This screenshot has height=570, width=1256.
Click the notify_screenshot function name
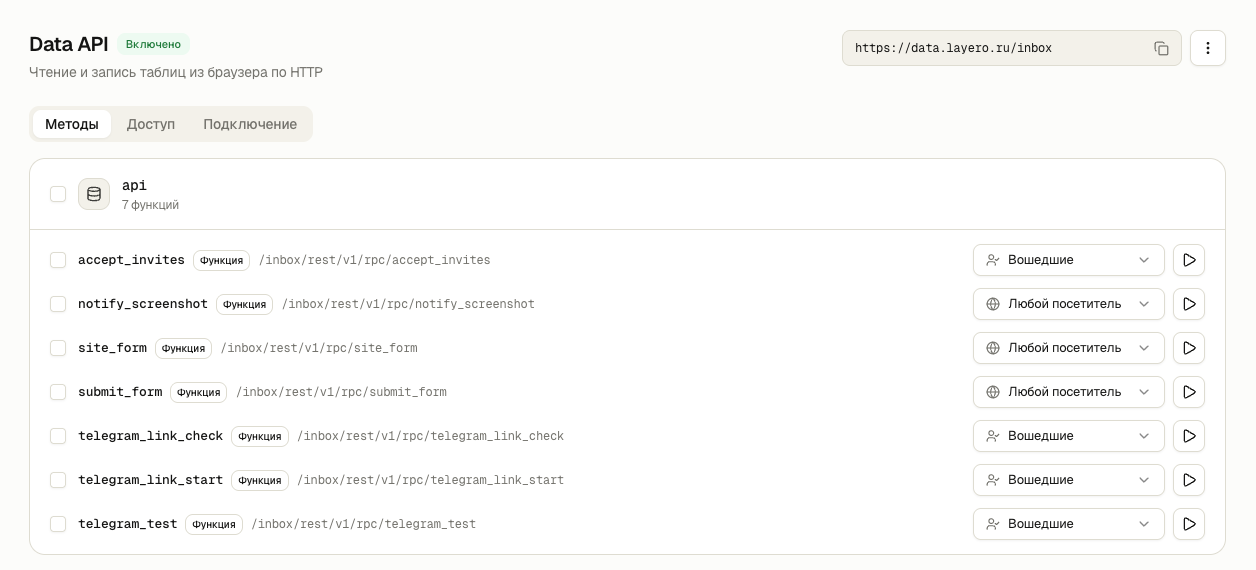click(x=143, y=304)
